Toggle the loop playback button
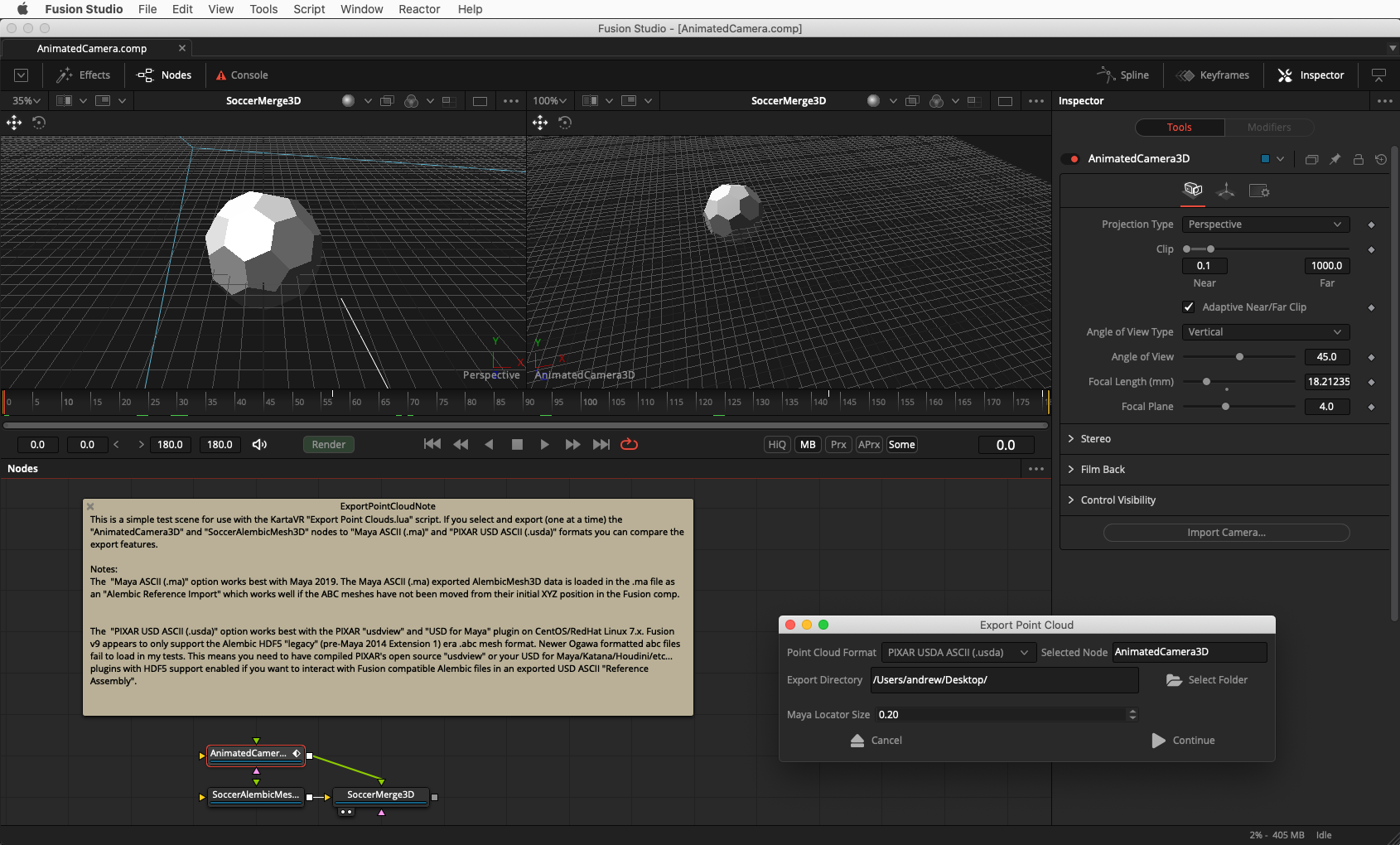This screenshot has height=845, width=1400. pos(630,445)
